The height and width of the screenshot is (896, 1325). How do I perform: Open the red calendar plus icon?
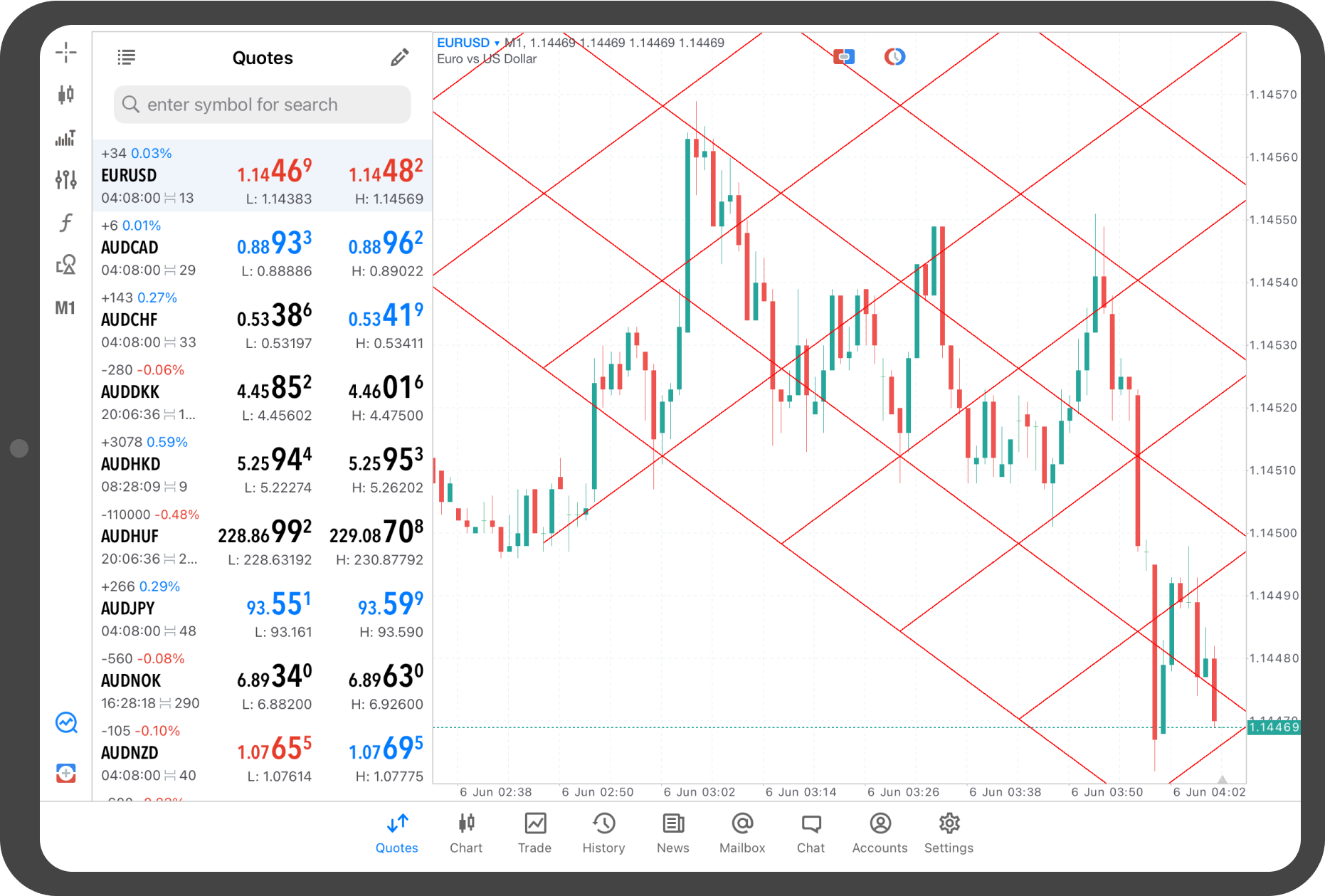[x=66, y=772]
